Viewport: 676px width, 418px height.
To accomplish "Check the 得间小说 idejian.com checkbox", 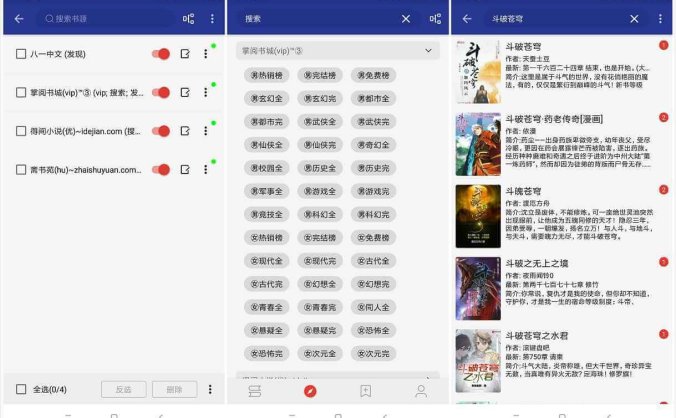I will (x=21, y=131).
